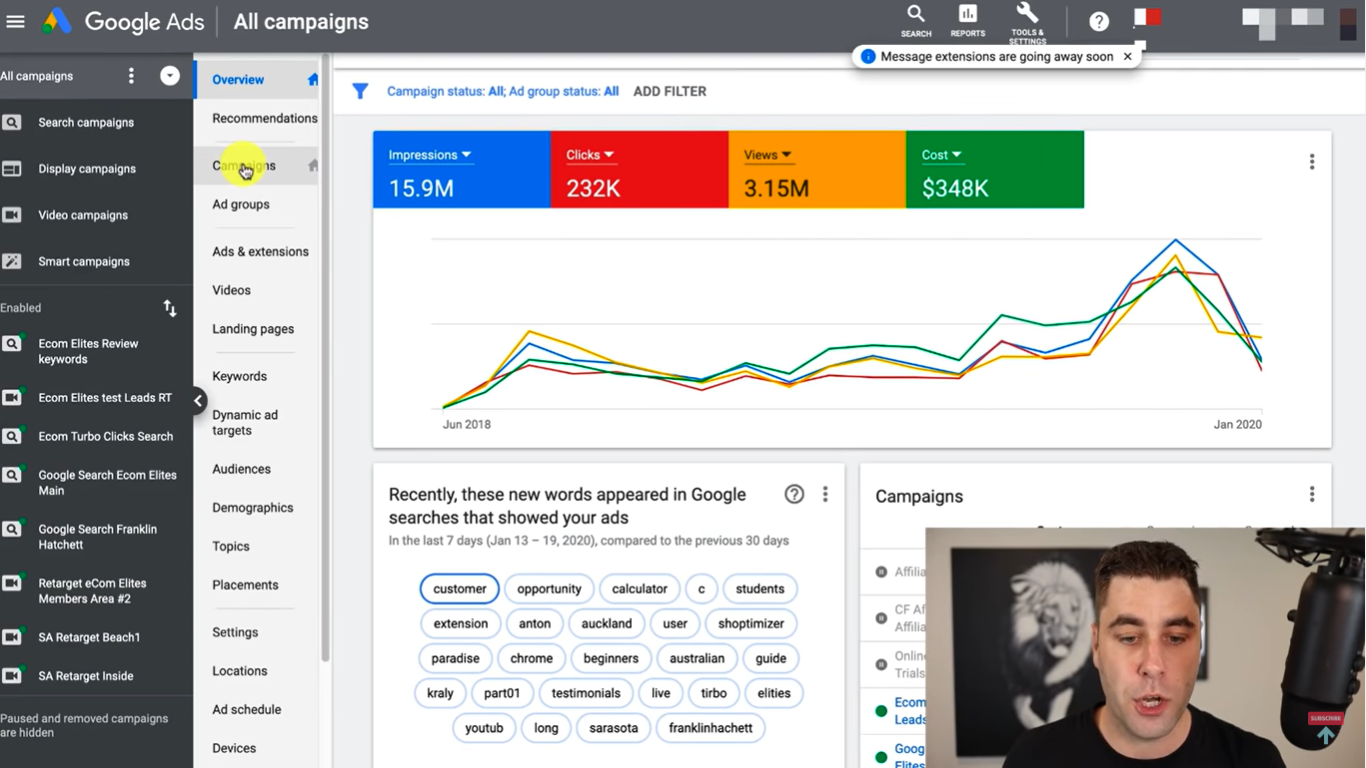Viewport: 1366px width, 768px height.
Task: Open the Audiences page
Action: click(241, 469)
